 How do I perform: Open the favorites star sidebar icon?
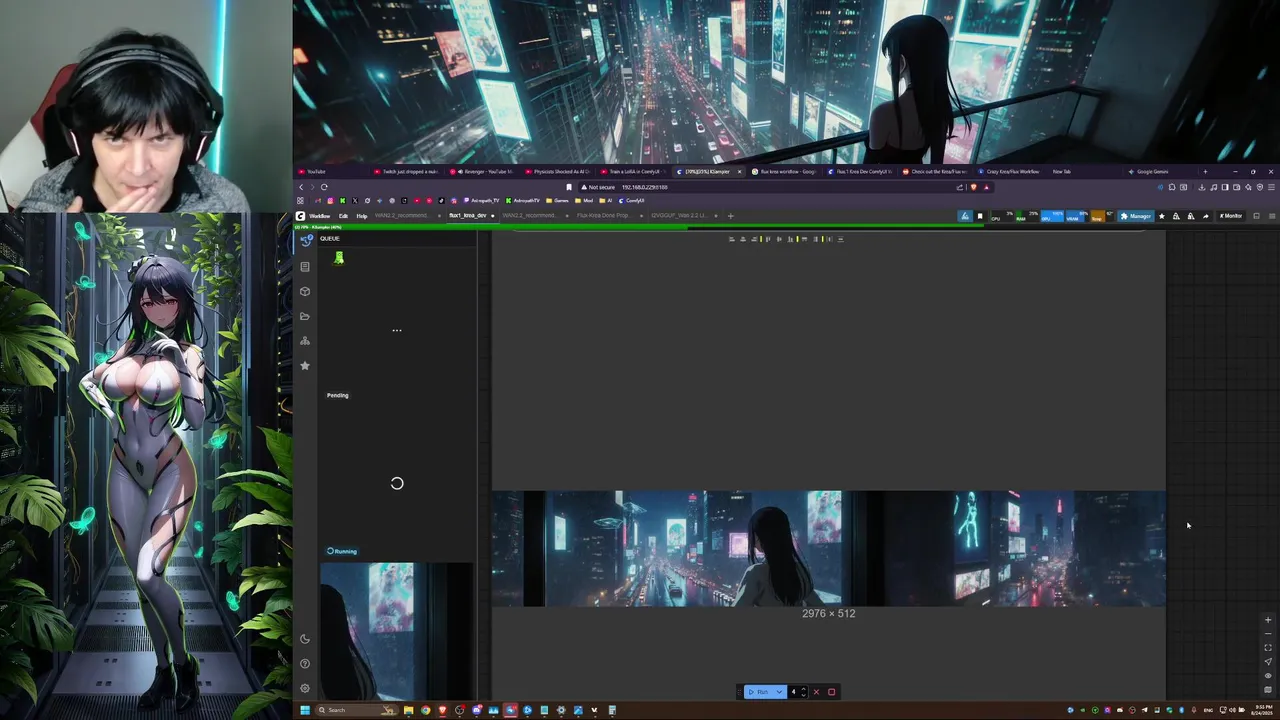[x=305, y=366]
